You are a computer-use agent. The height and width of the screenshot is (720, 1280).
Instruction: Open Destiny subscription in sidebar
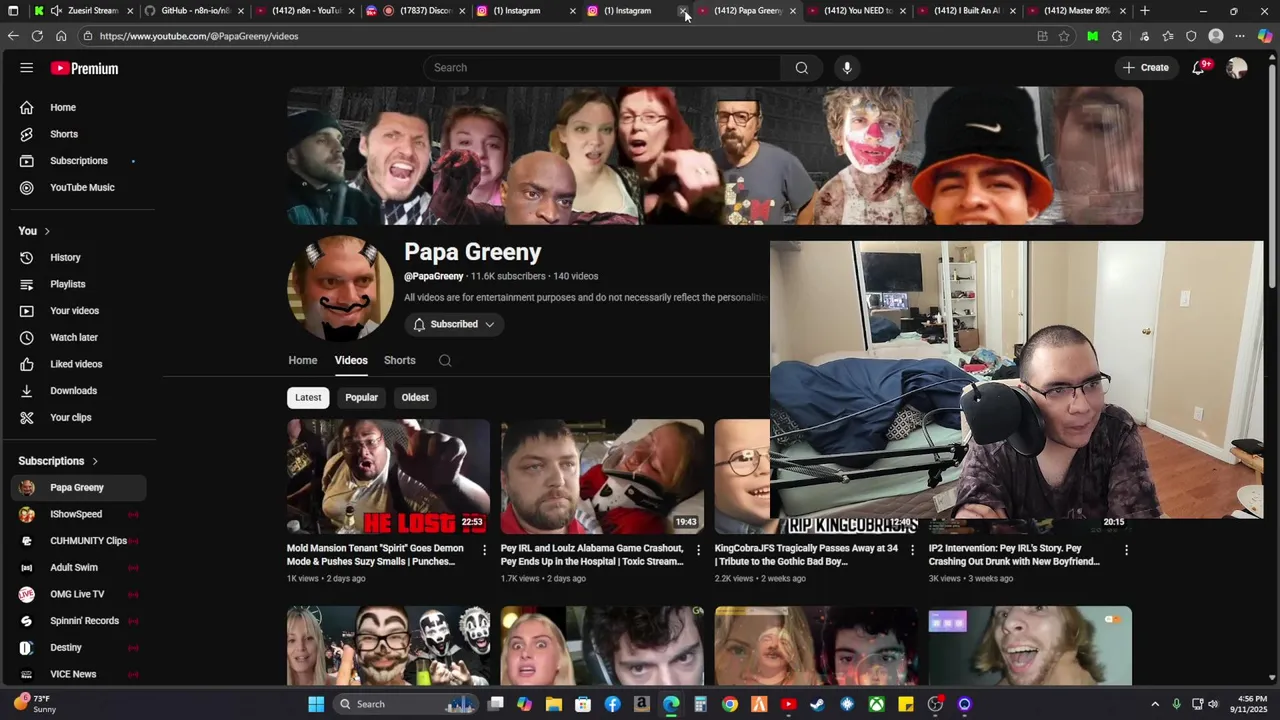click(x=78, y=648)
